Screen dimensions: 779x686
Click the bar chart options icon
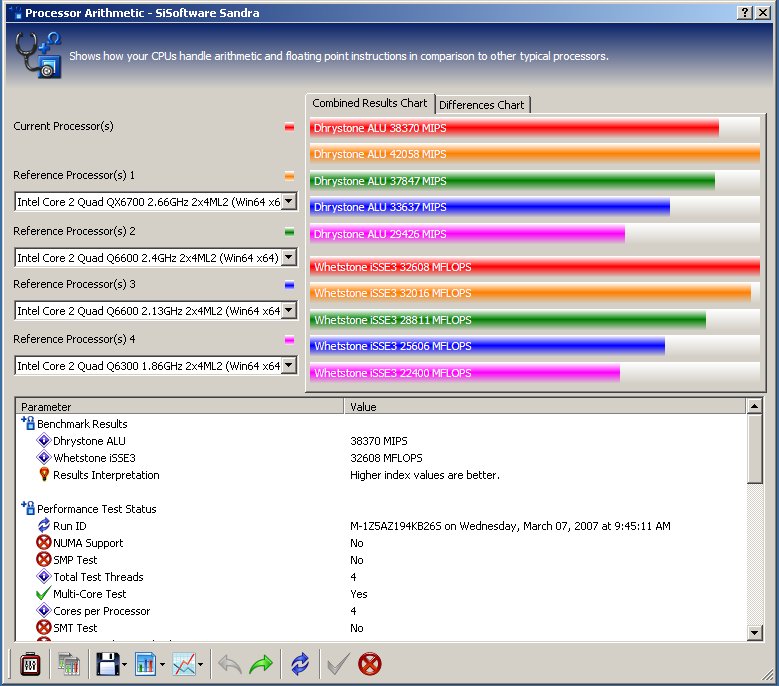[x=146, y=664]
